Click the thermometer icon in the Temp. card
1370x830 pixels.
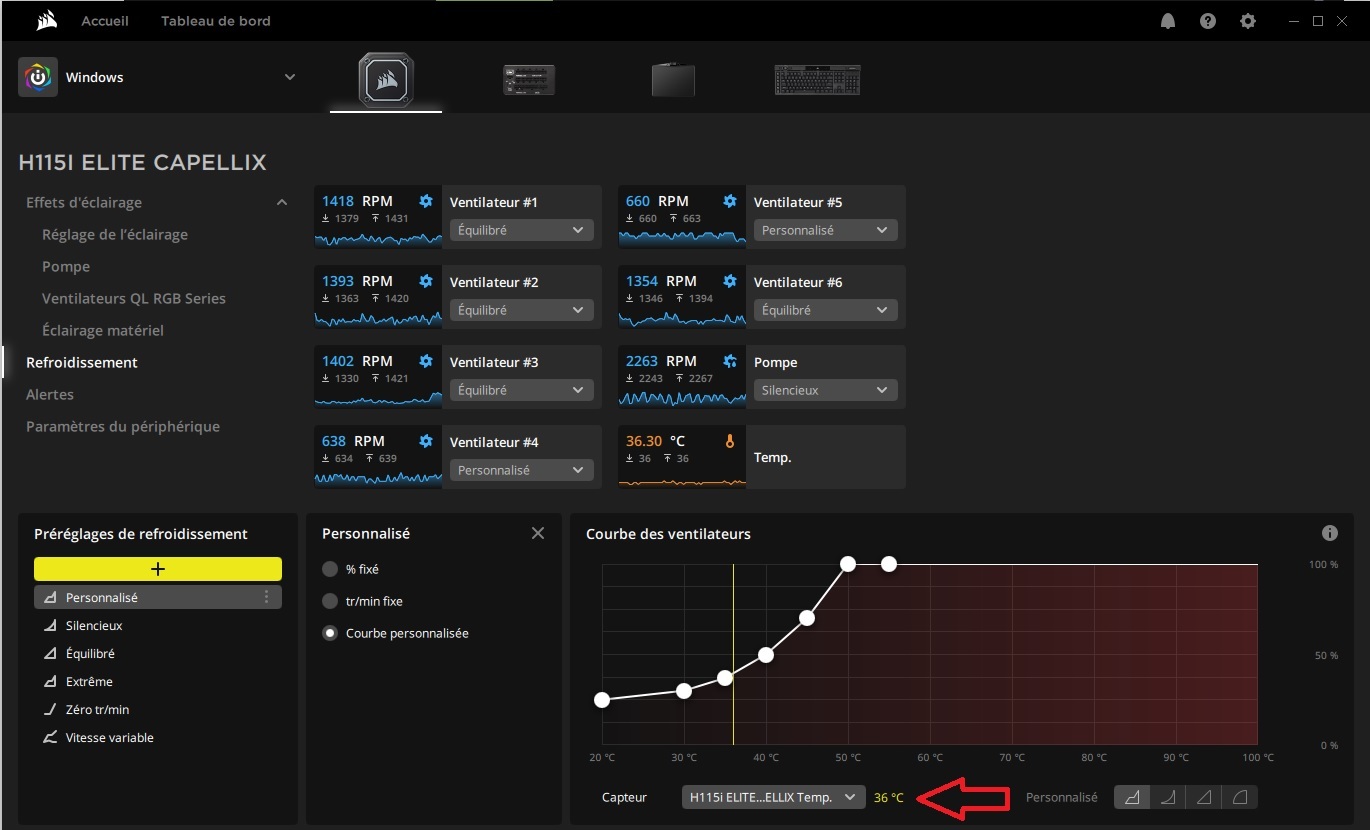click(730, 441)
